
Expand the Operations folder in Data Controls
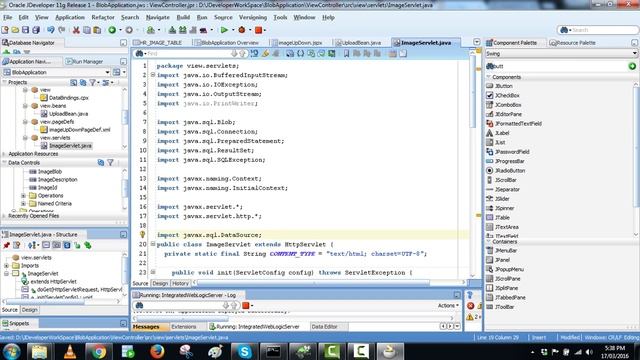coord(24,196)
